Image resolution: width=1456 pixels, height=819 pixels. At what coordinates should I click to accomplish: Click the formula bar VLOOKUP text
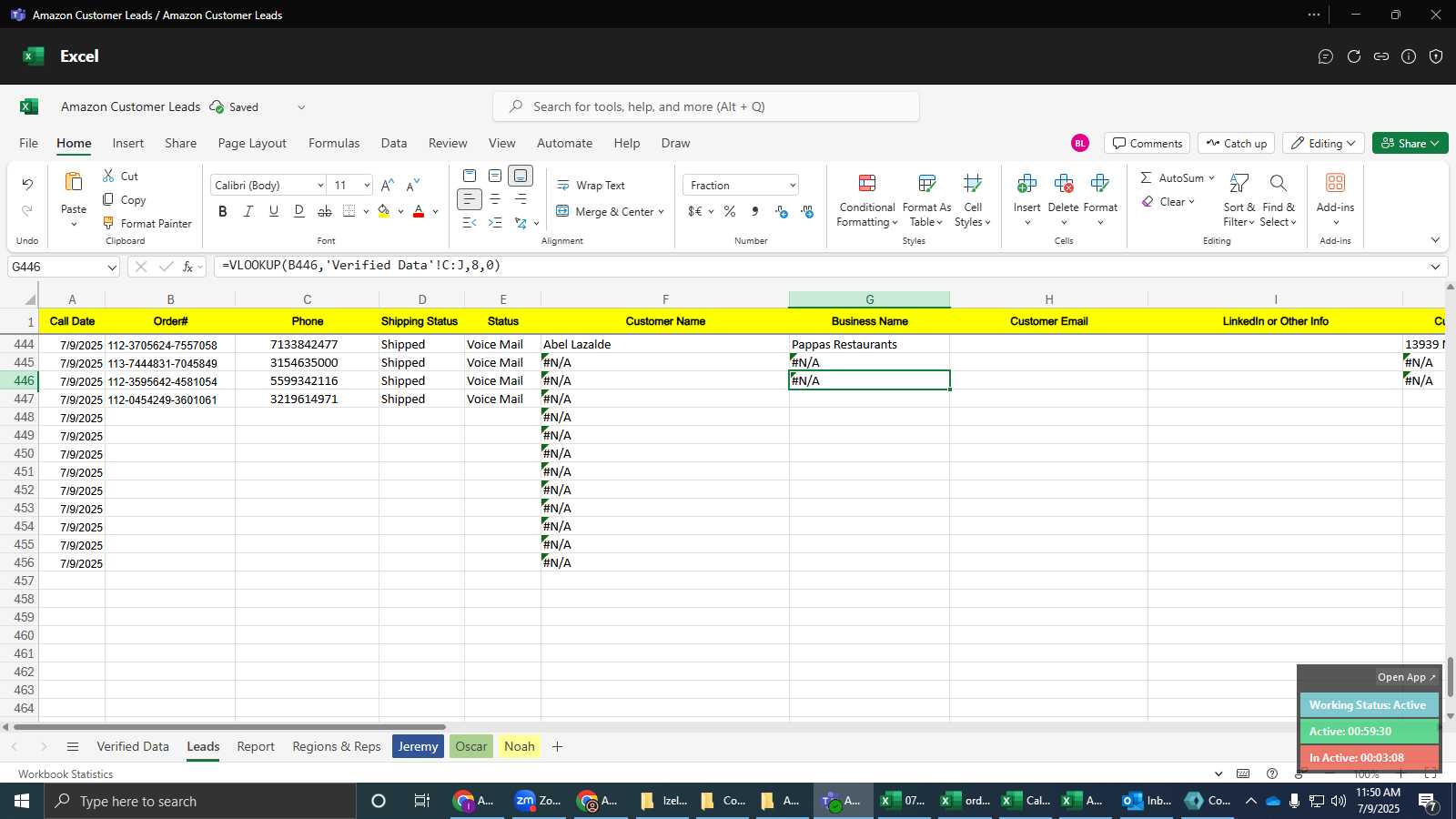(361, 266)
